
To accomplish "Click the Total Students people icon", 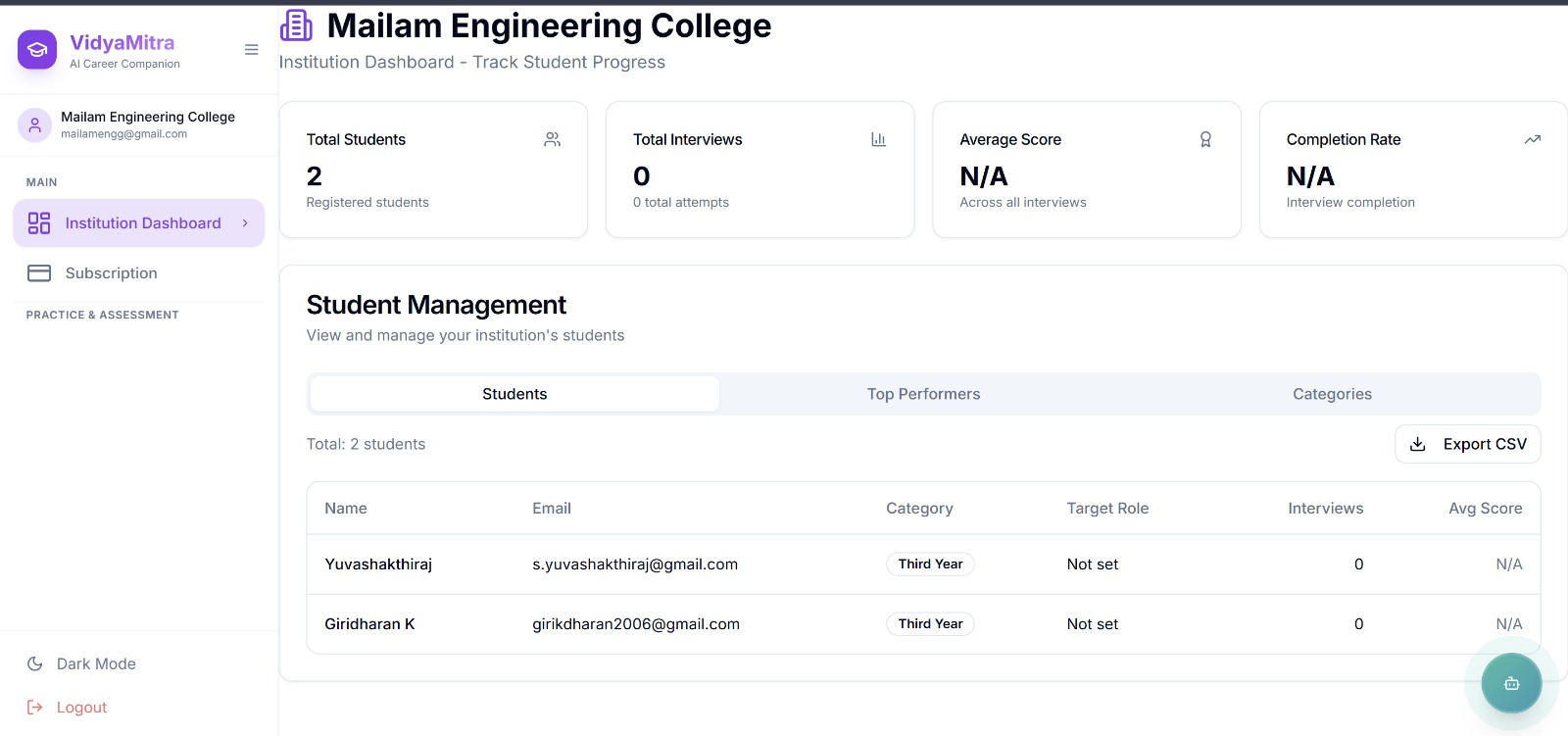I will coord(553,140).
